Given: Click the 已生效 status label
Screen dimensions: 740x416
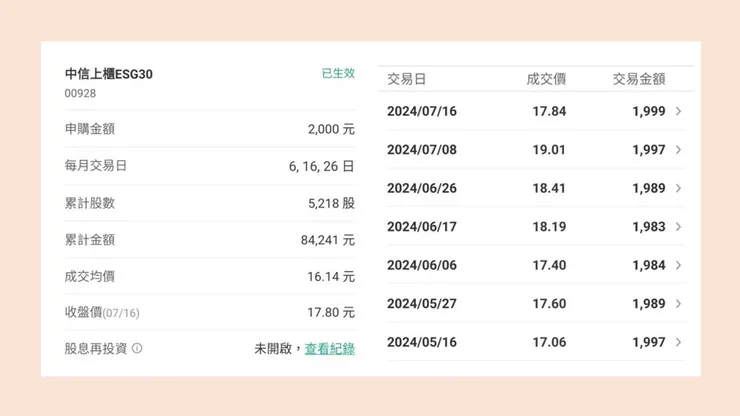Looking at the screenshot, I should point(338,73).
